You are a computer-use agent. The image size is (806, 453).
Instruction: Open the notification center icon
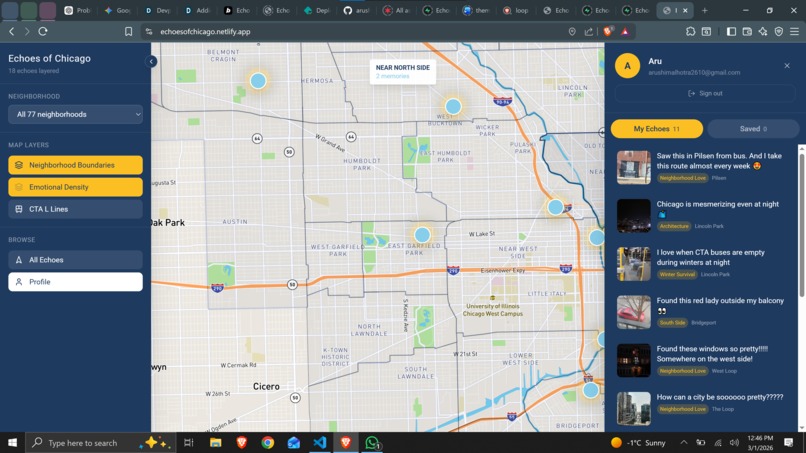click(789, 442)
